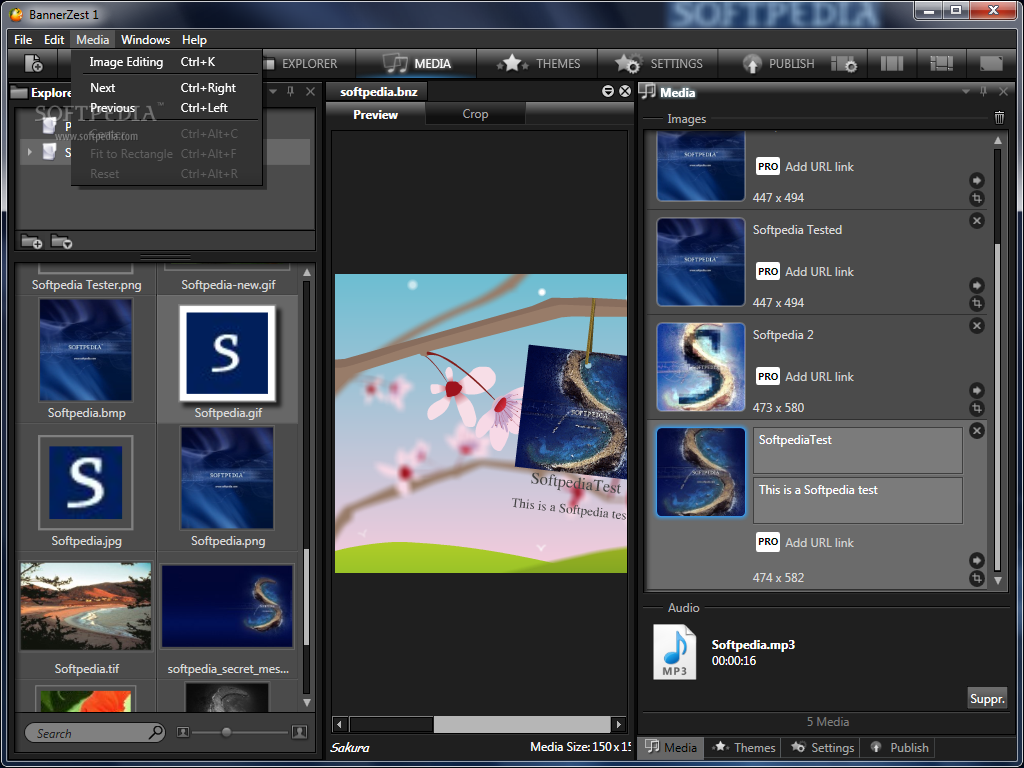Open the Edit menu
The image size is (1024, 768).
pyautogui.click(x=54, y=40)
